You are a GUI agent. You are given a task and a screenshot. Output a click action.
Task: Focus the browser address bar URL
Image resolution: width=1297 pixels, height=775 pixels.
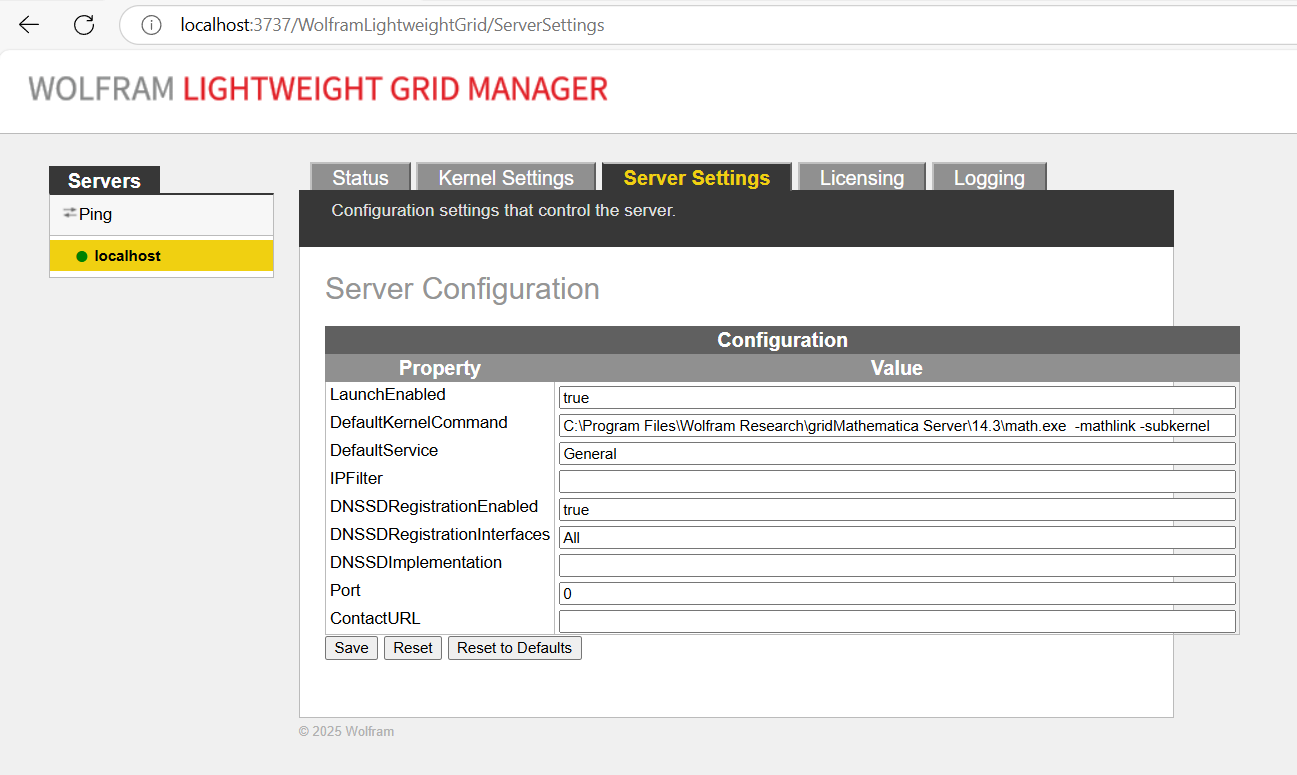[392, 25]
